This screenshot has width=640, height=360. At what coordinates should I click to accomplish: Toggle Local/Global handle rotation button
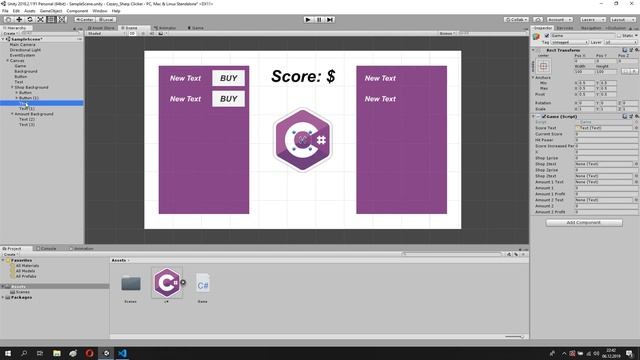pyautogui.click(x=106, y=19)
